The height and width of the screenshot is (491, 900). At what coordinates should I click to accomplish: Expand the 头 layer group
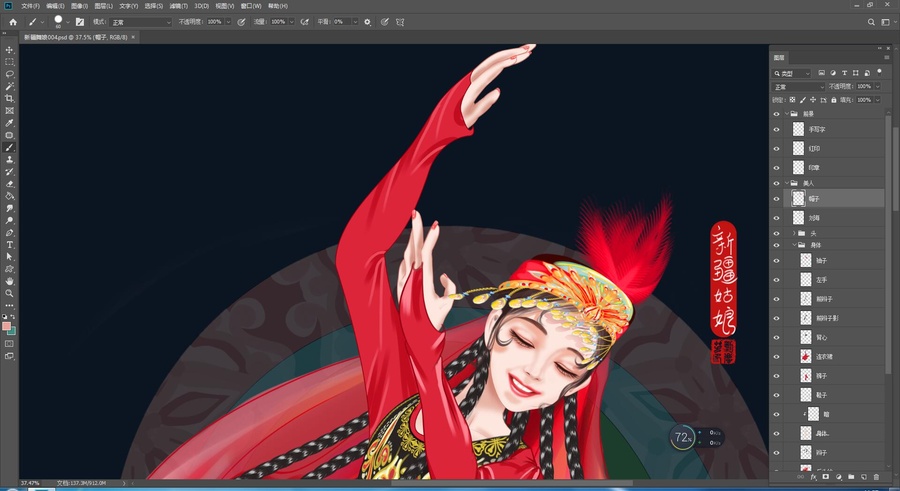[794, 233]
